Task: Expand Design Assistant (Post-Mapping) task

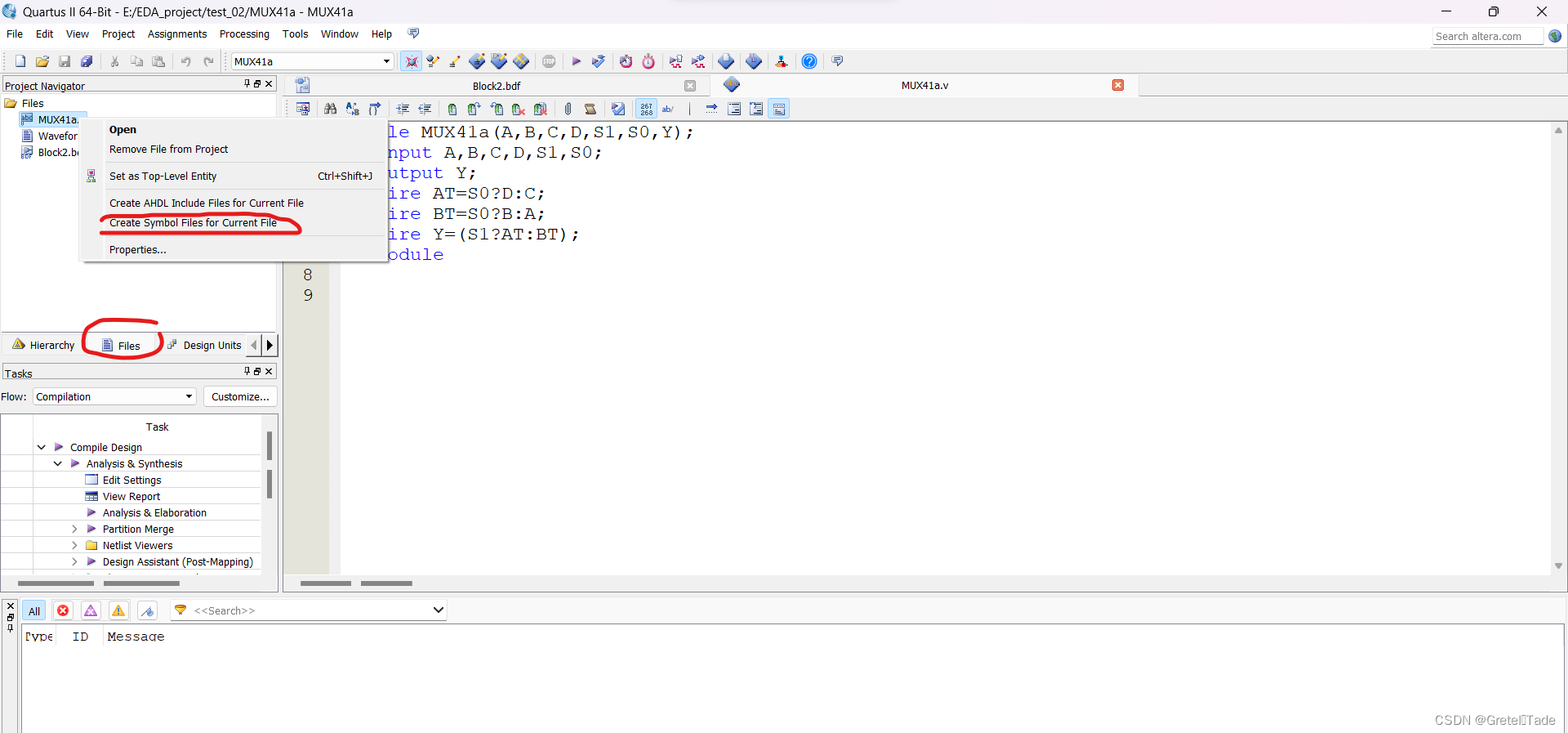Action: [x=74, y=561]
